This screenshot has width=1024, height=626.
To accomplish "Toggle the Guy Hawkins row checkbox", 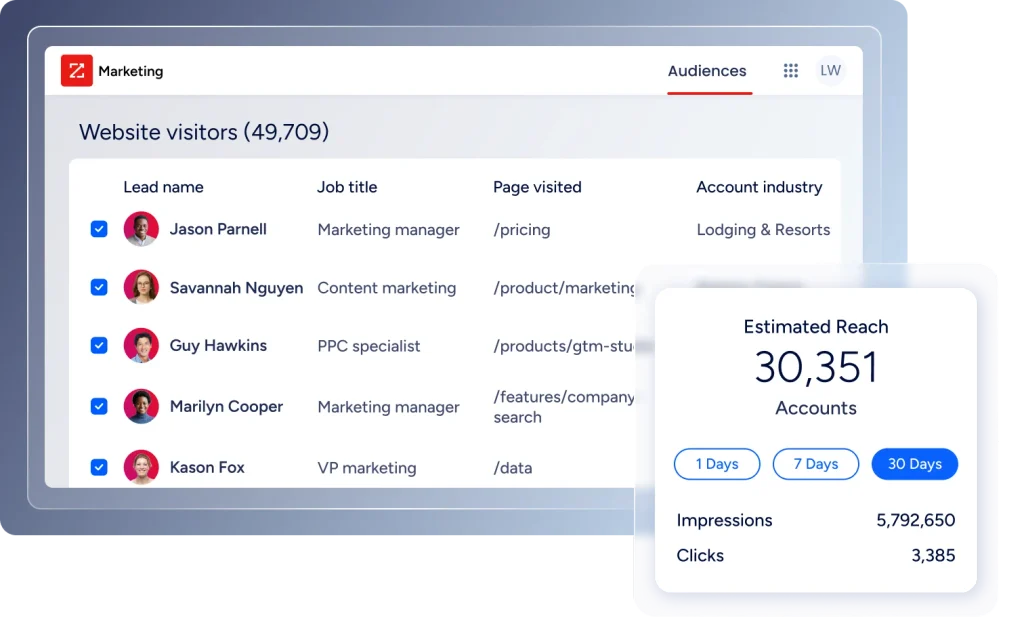I will click(x=99, y=345).
